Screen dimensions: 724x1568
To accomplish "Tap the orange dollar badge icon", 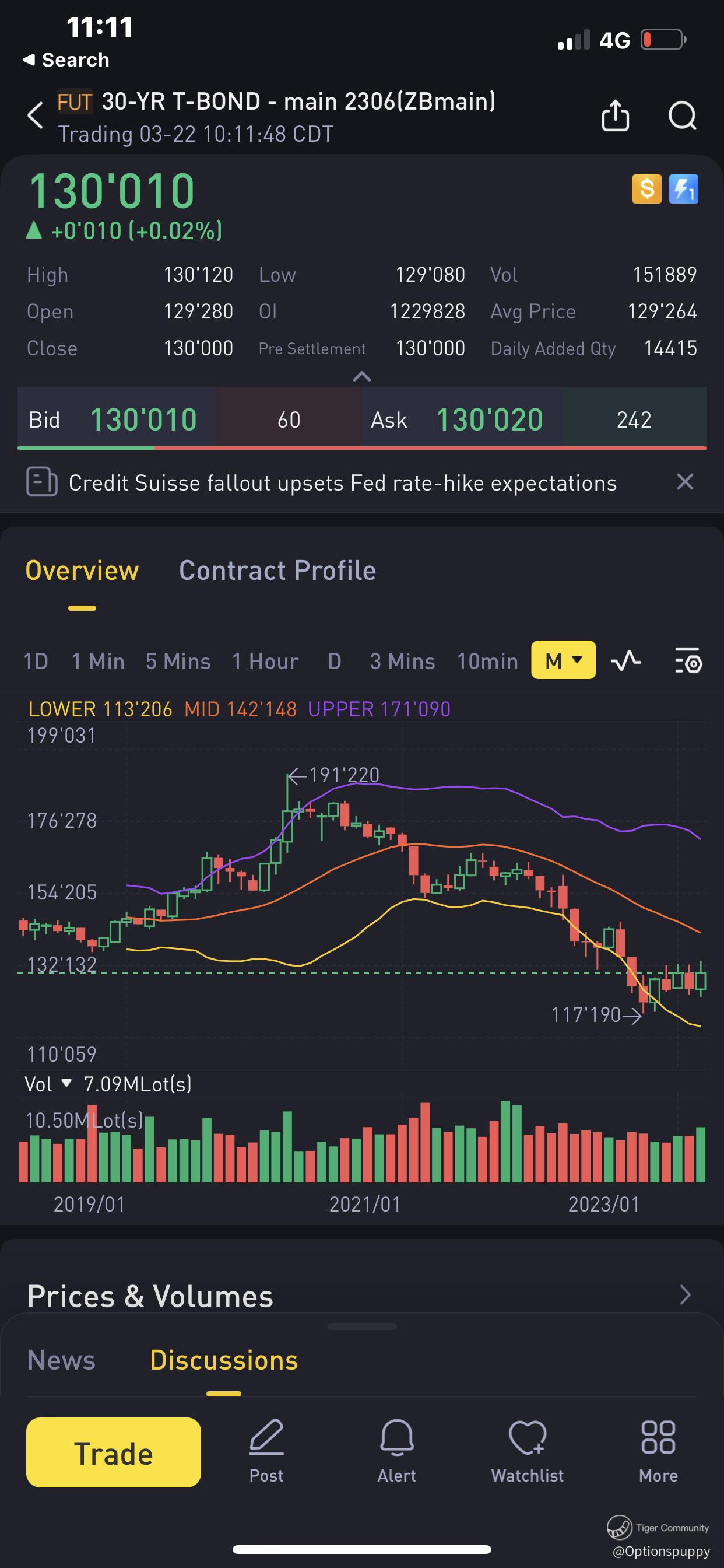I will pyautogui.click(x=646, y=188).
